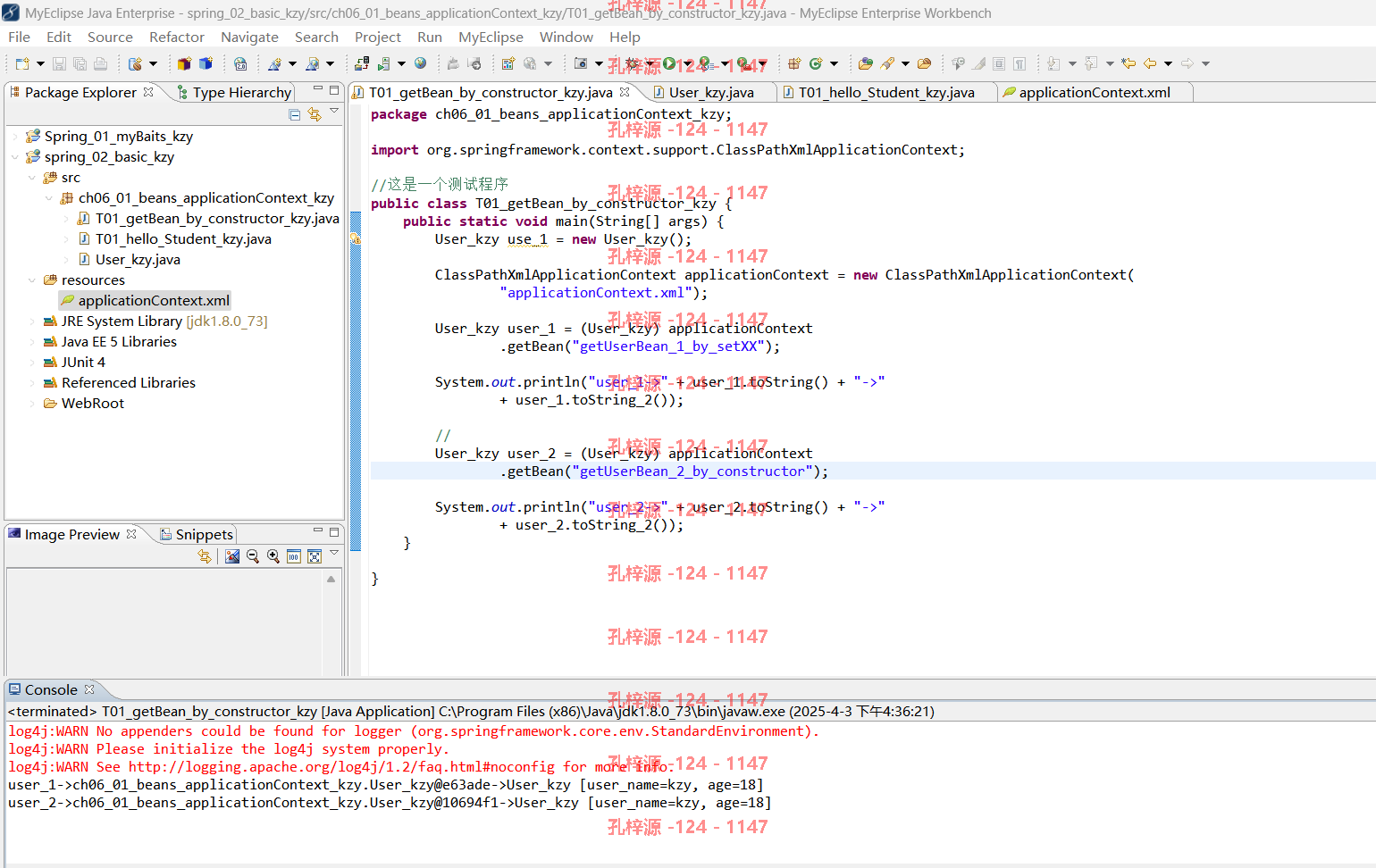Open Image Preview view menu triangle
1376x868 pixels.
[x=334, y=553]
